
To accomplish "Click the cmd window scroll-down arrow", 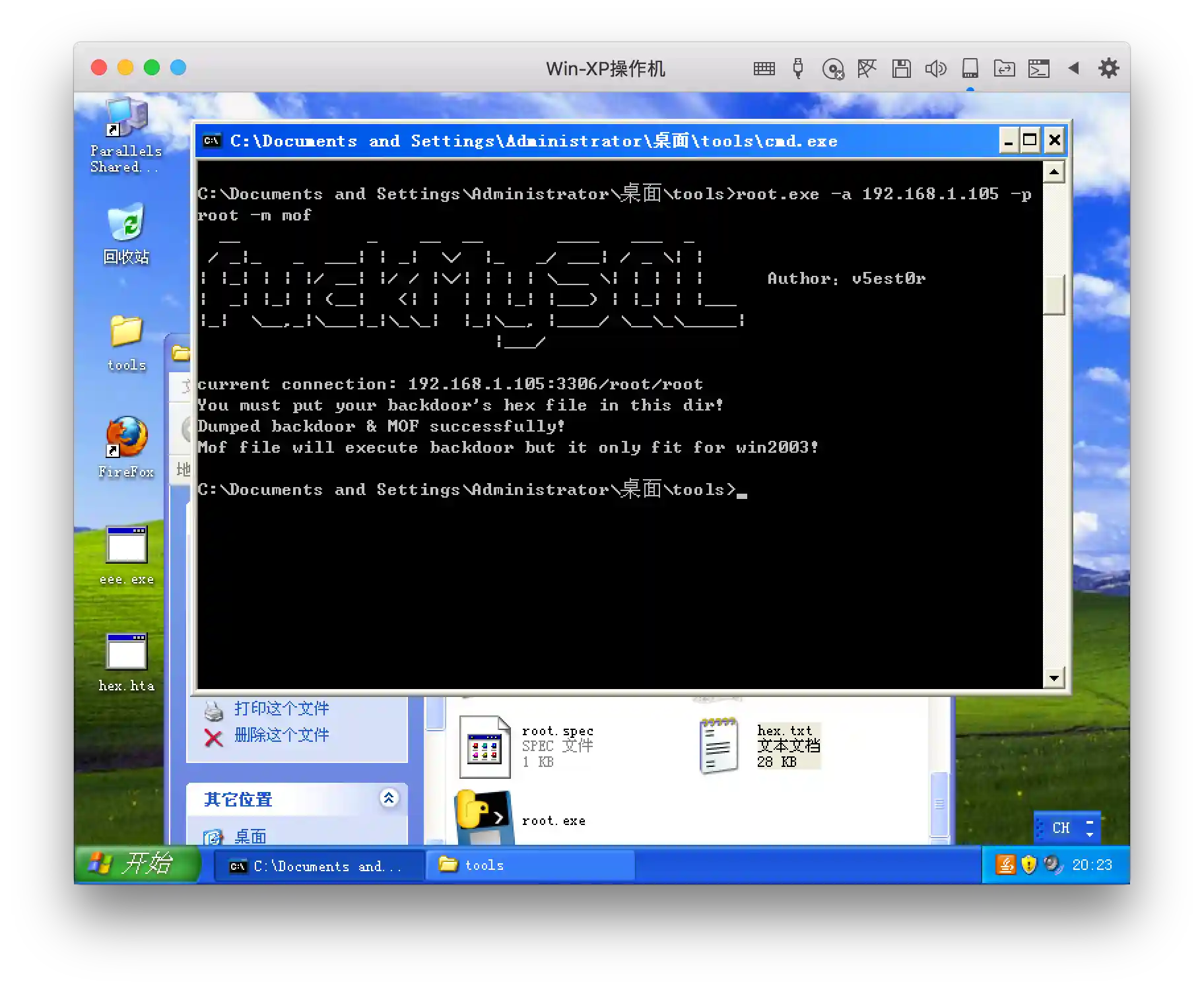I will pyautogui.click(x=1054, y=678).
